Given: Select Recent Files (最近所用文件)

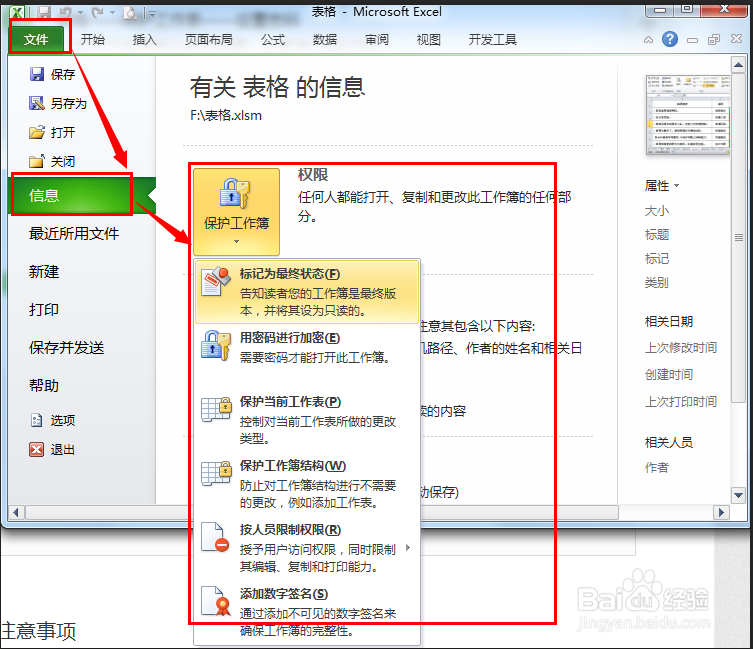Looking at the screenshot, I should point(74,233).
